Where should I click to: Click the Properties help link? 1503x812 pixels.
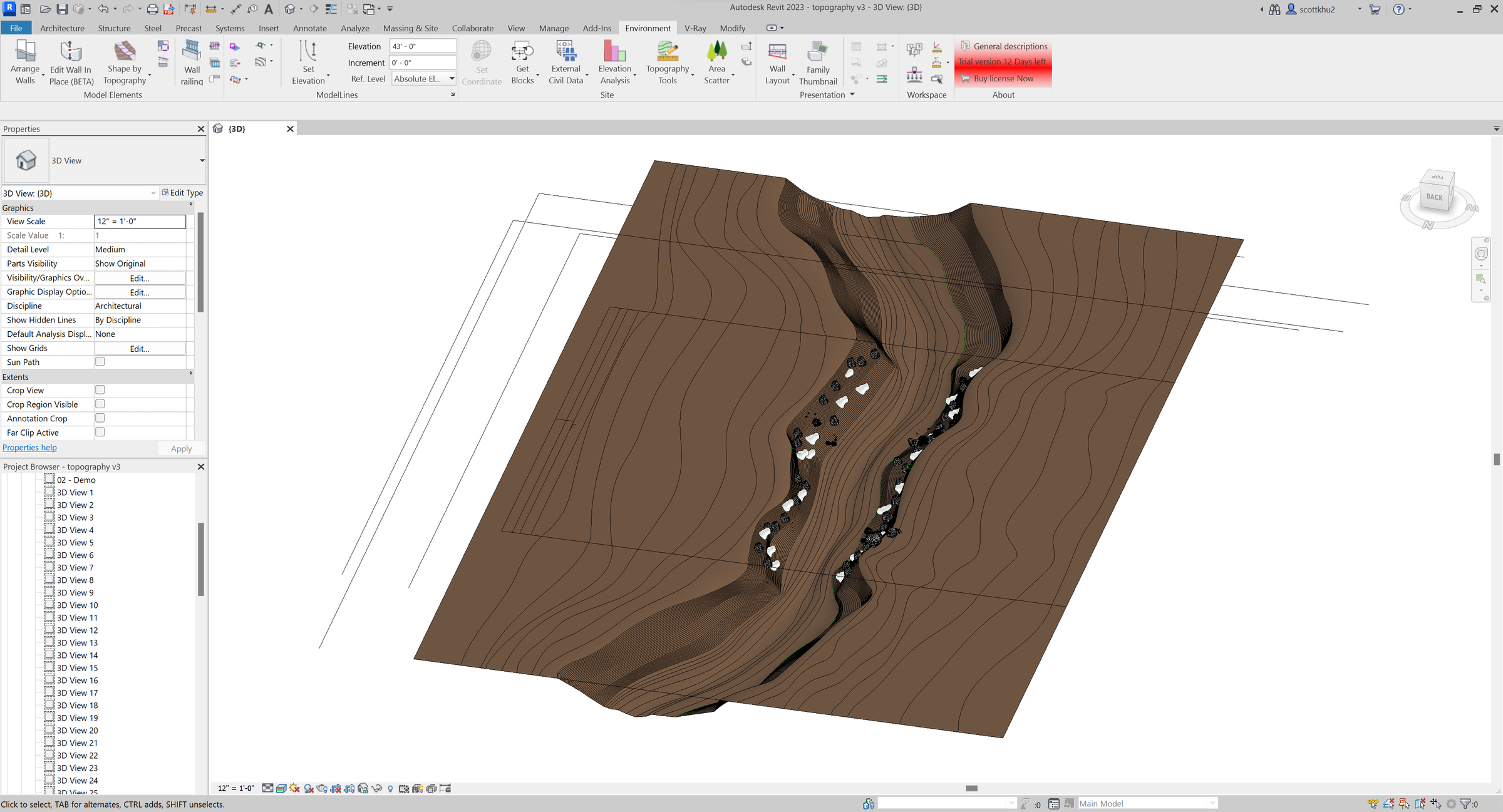[29, 448]
